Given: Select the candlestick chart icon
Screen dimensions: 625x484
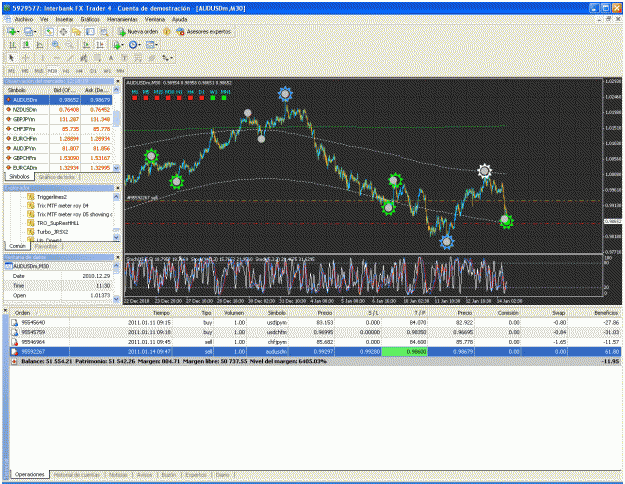Looking at the screenshot, I should (x=26, y=45).
